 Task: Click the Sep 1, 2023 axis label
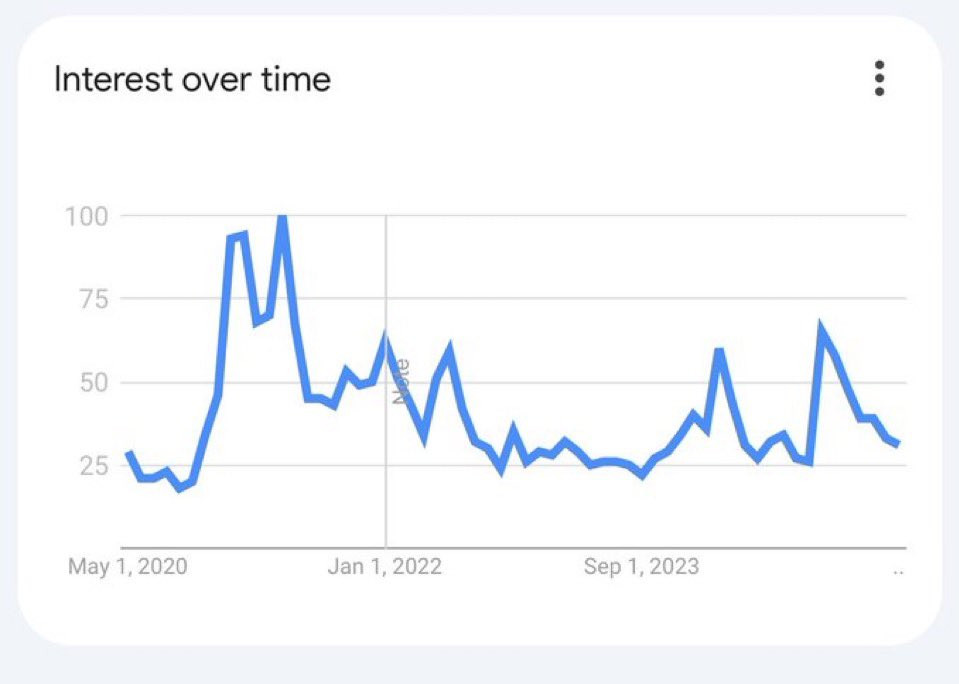pyautogui.click(x=641, y=566)
